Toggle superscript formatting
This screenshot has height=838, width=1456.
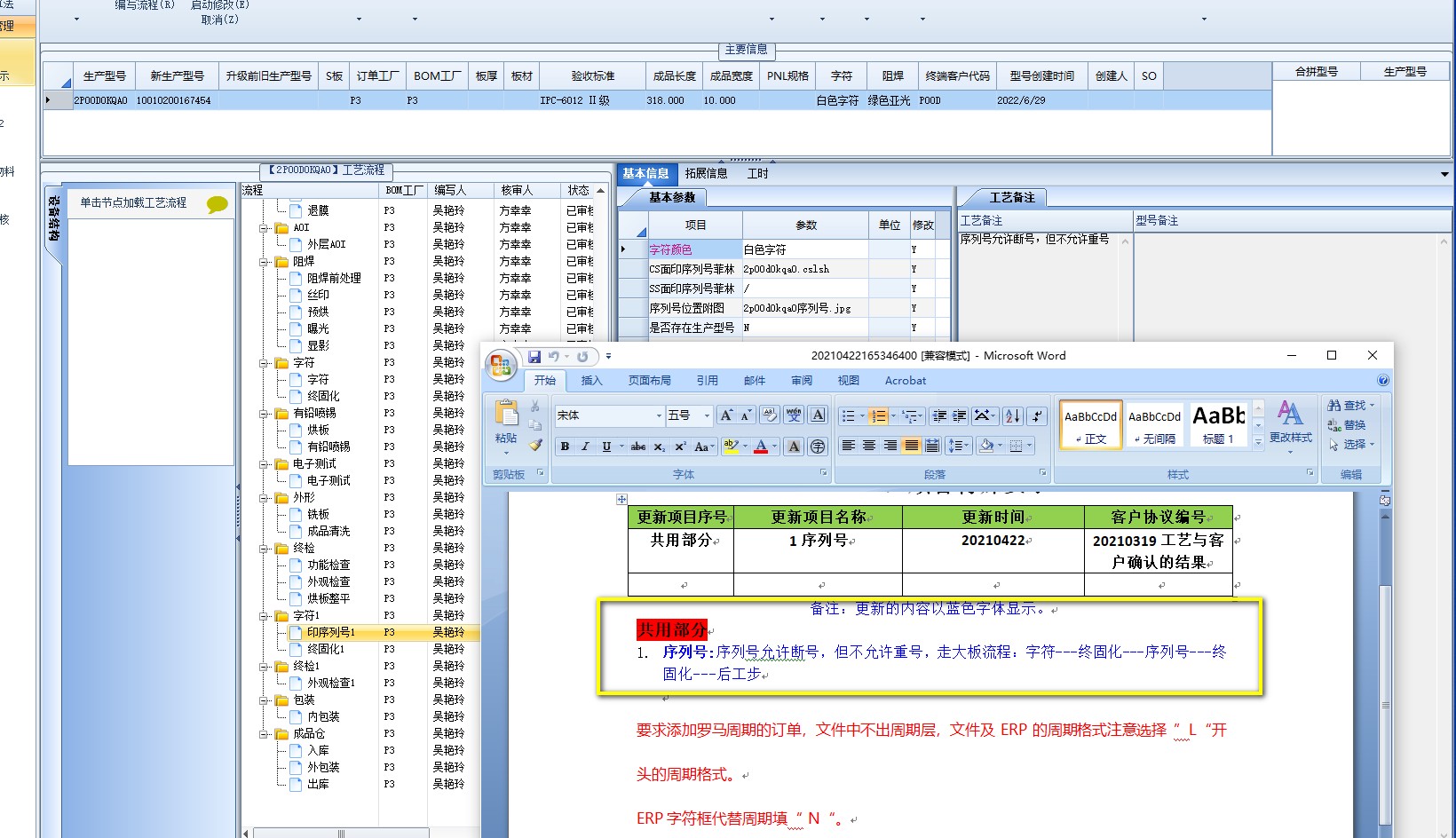coord(680,447)
